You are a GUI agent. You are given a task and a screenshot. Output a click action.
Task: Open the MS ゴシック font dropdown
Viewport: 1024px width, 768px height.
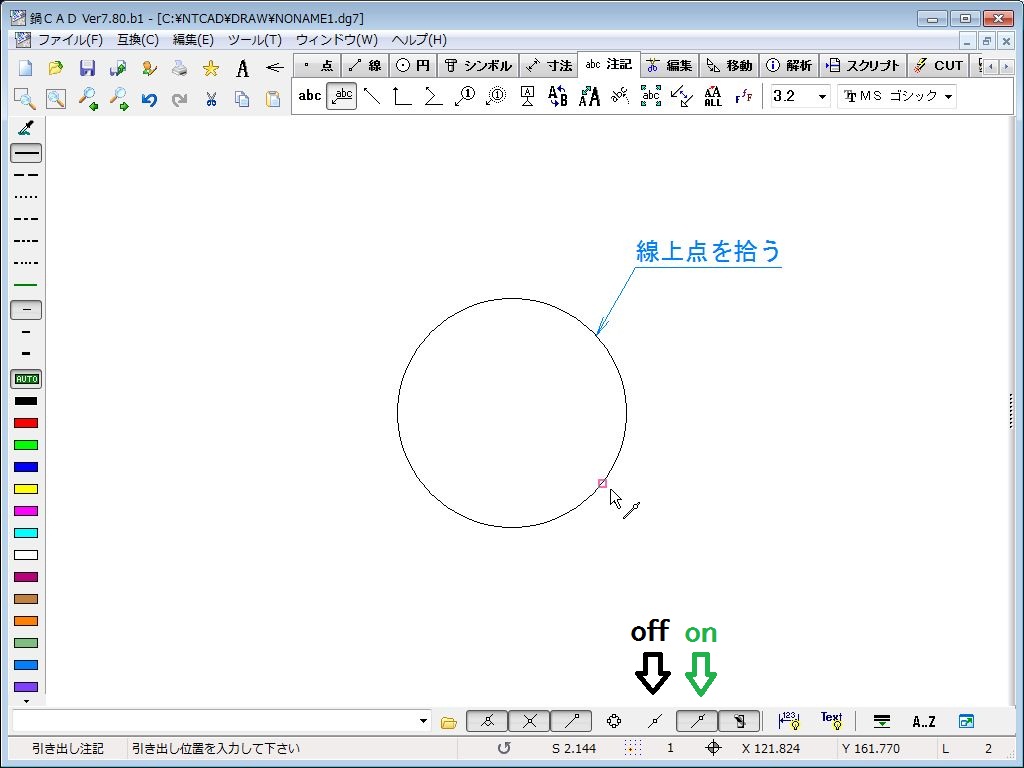pyautogui.click(x=947, y=96)
